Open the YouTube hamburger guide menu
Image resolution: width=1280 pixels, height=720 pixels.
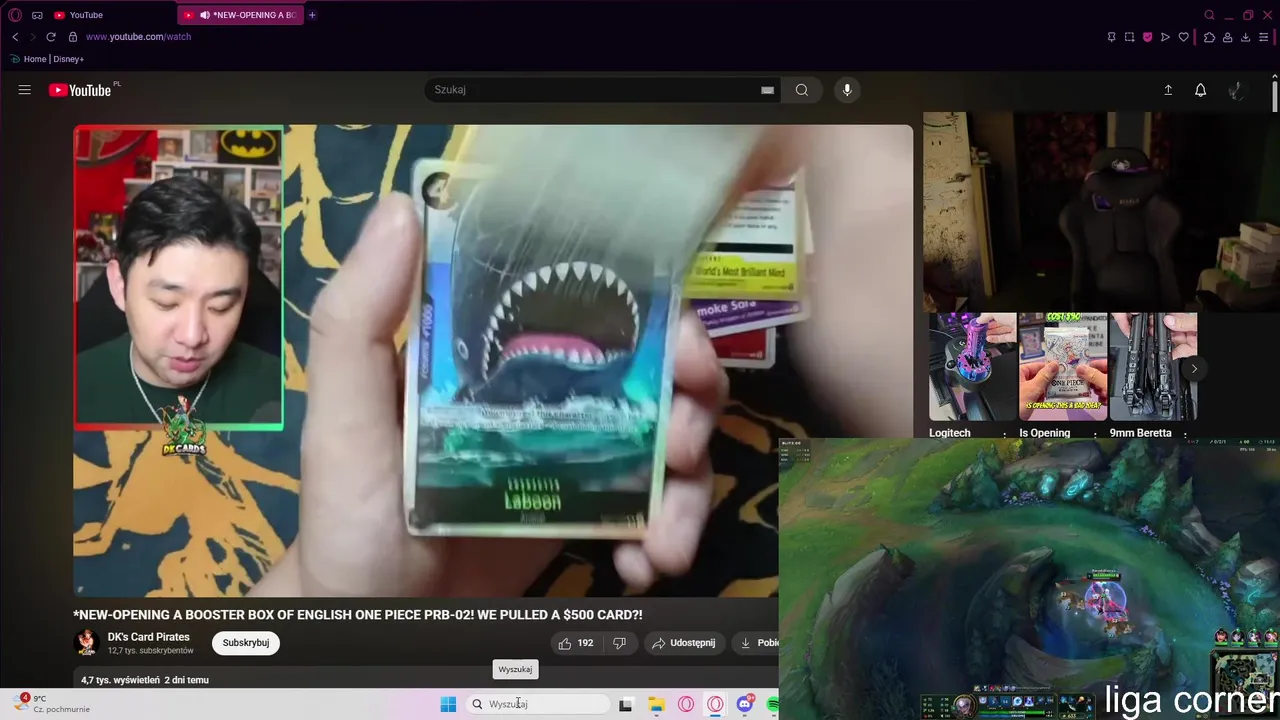pos(24,90)
